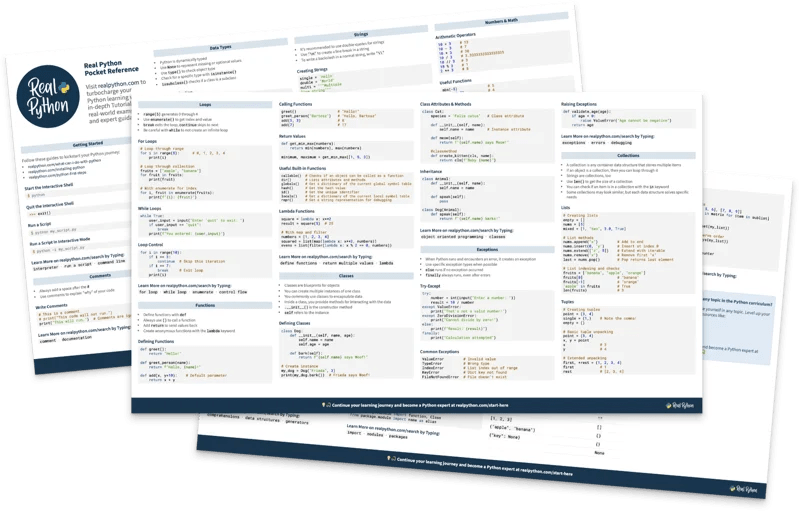Click the 'Defining Classes' subheading
The height and width of the screenshot is (511, 800).
(295, 323)
